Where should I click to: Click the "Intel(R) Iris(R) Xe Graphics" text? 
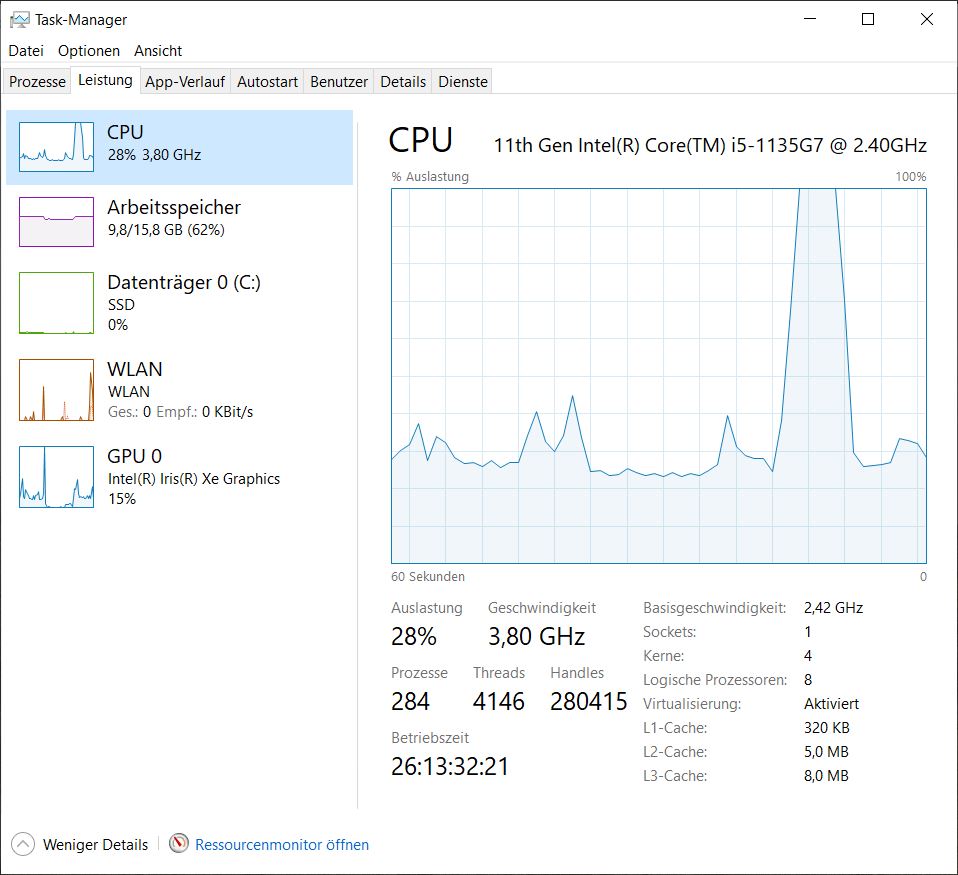coord(194,478)
